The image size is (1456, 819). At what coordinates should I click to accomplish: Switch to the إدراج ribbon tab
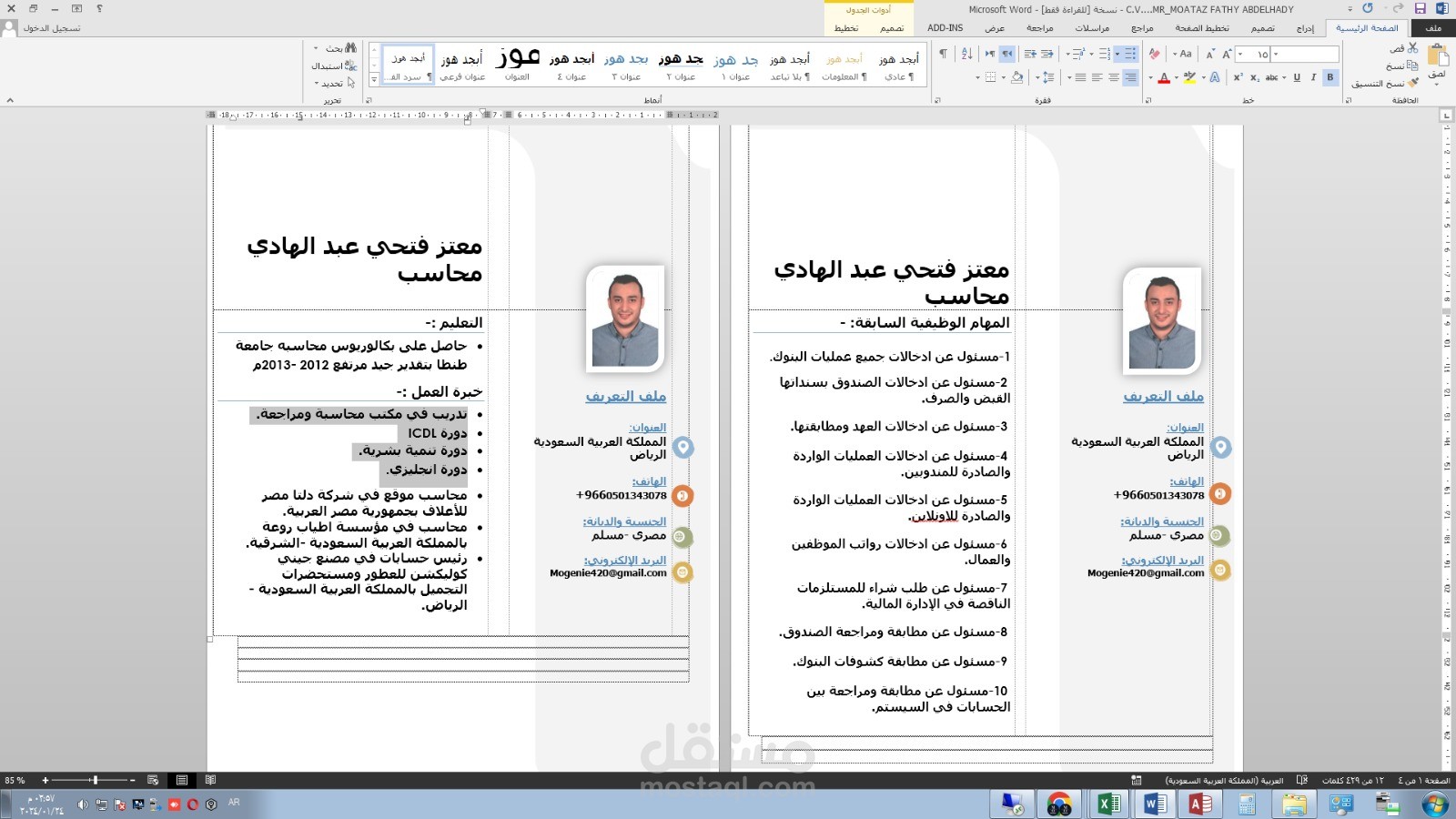1305,28
